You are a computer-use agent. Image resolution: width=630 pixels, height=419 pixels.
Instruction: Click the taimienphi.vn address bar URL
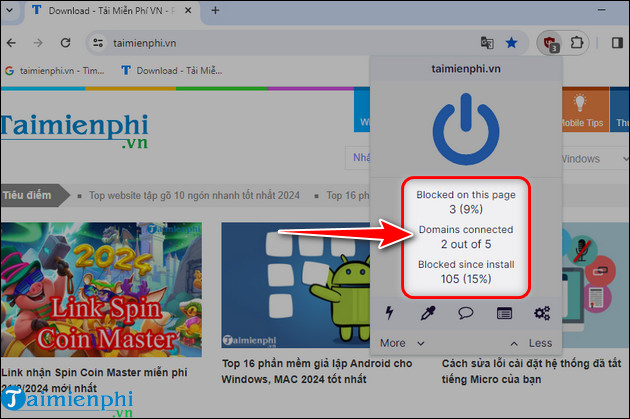tap(145, 43)
